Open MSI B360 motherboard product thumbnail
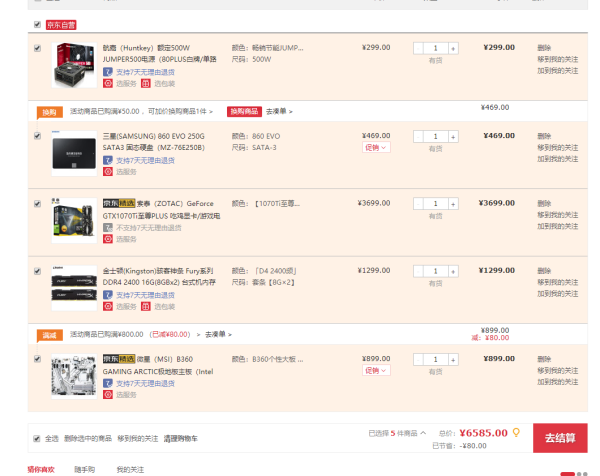 pyautogui.click(x=74, y=376)
